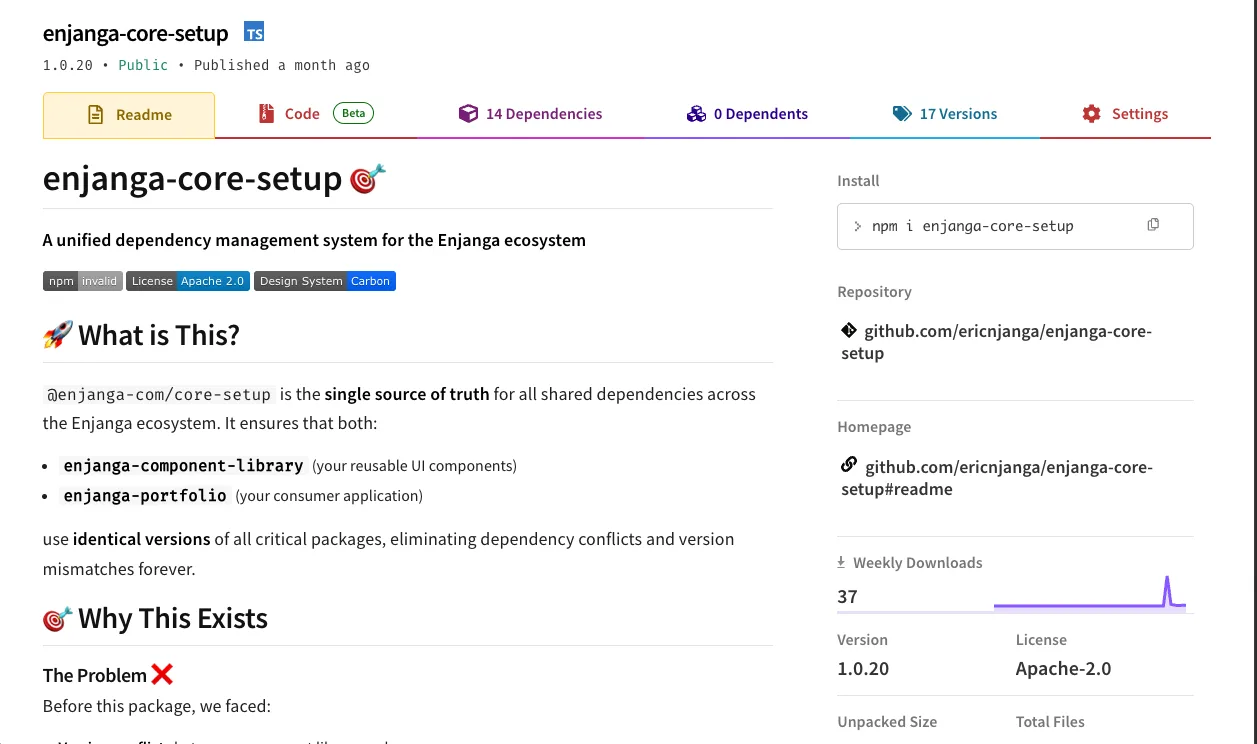Open the github.com/ericnjanga/enjanga-core-setup repository link

coord(996,342)
